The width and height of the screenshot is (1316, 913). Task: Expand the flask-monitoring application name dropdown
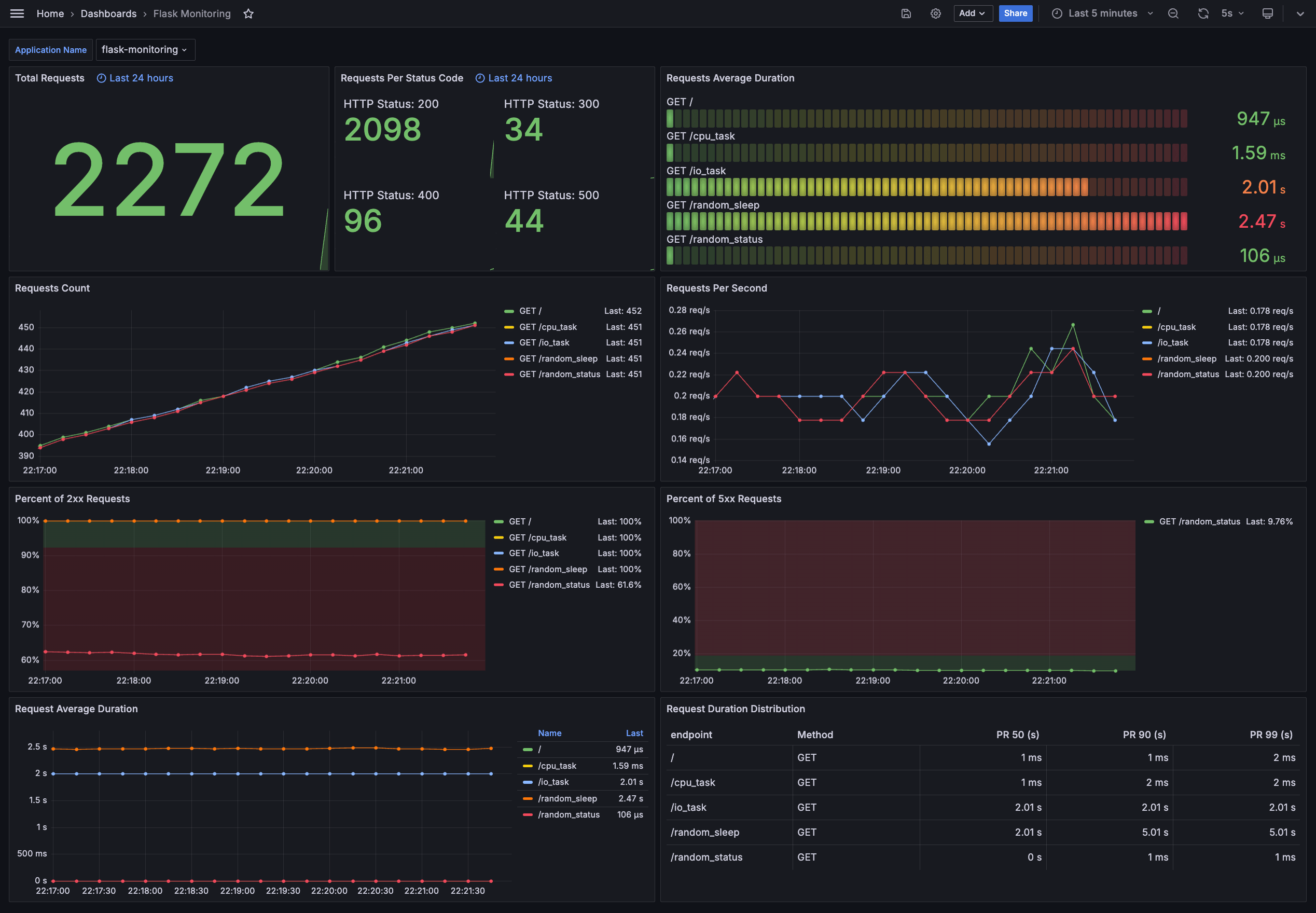(145, 50)
